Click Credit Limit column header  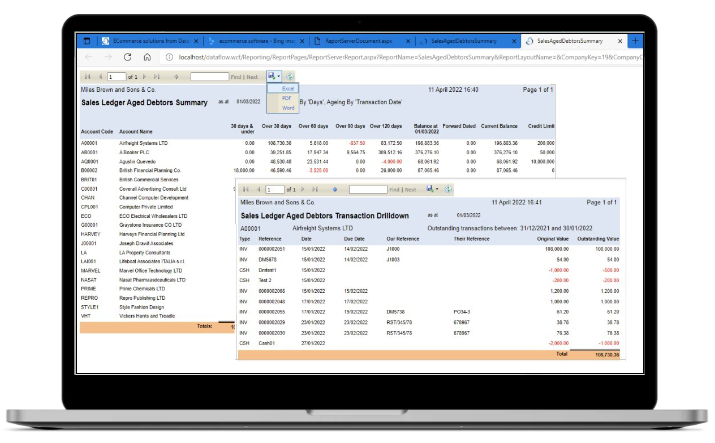point(541,126)
